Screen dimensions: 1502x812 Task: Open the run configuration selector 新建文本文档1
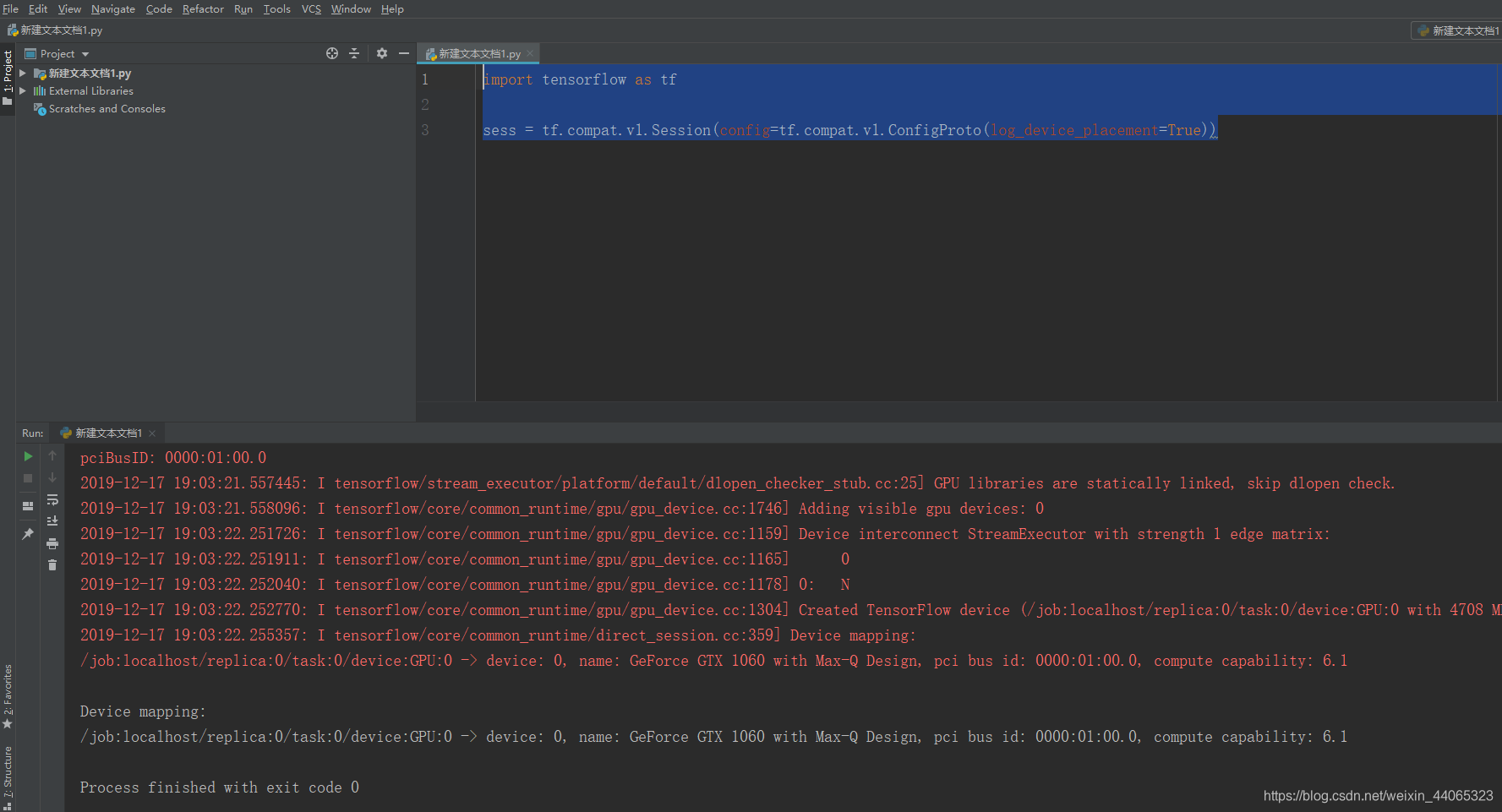point(1457,30)
